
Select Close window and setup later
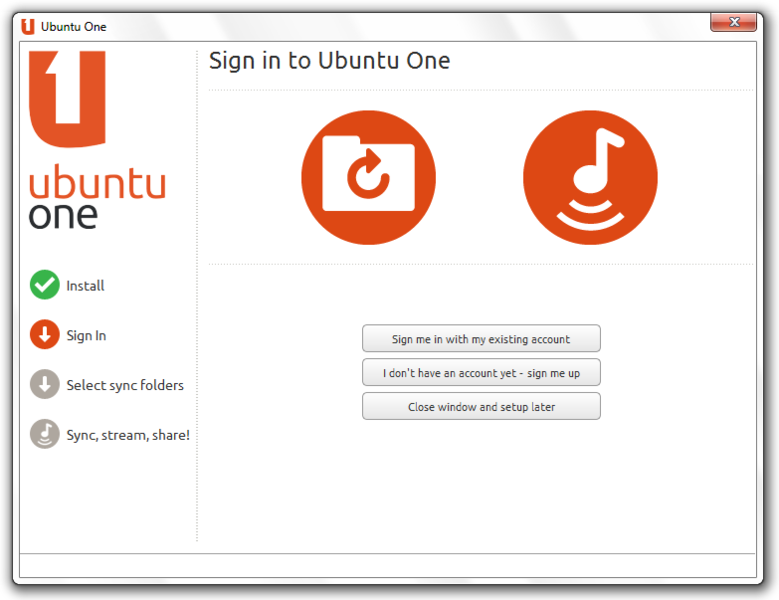(481, 406)
